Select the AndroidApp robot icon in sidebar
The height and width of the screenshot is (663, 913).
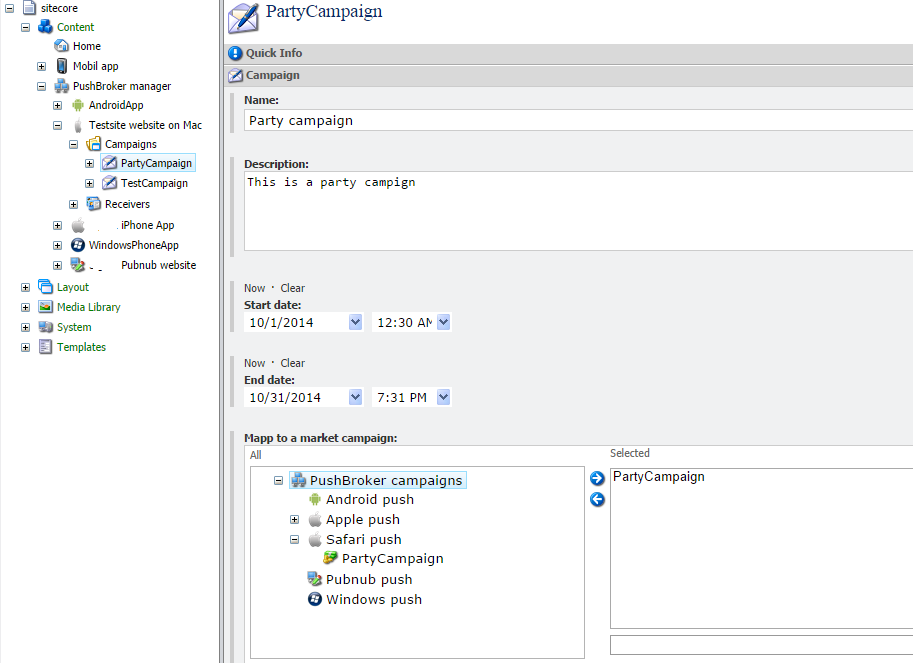point(77,105)
